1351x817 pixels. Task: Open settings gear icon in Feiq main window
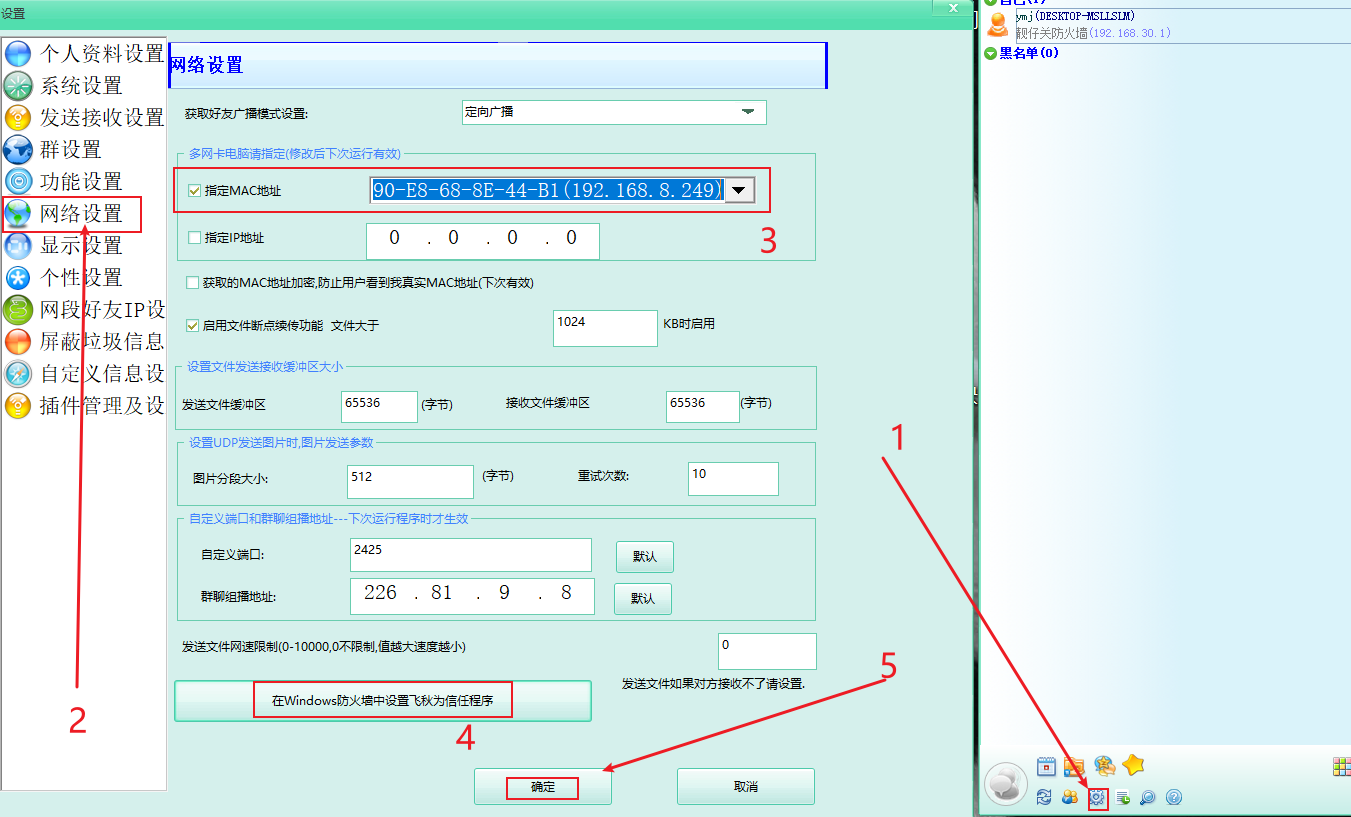tap(1097, 797)
